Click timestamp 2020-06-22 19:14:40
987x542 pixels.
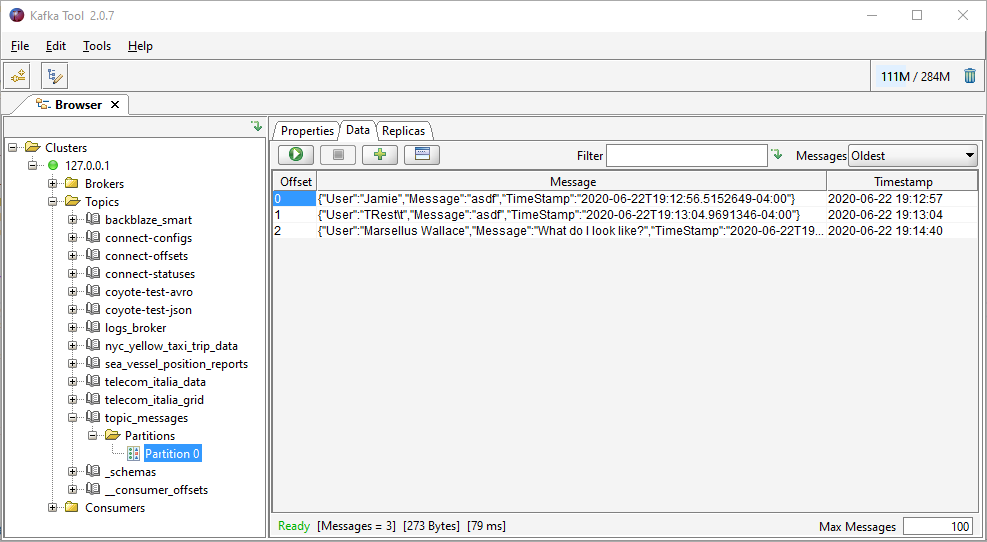coord(885,231)
